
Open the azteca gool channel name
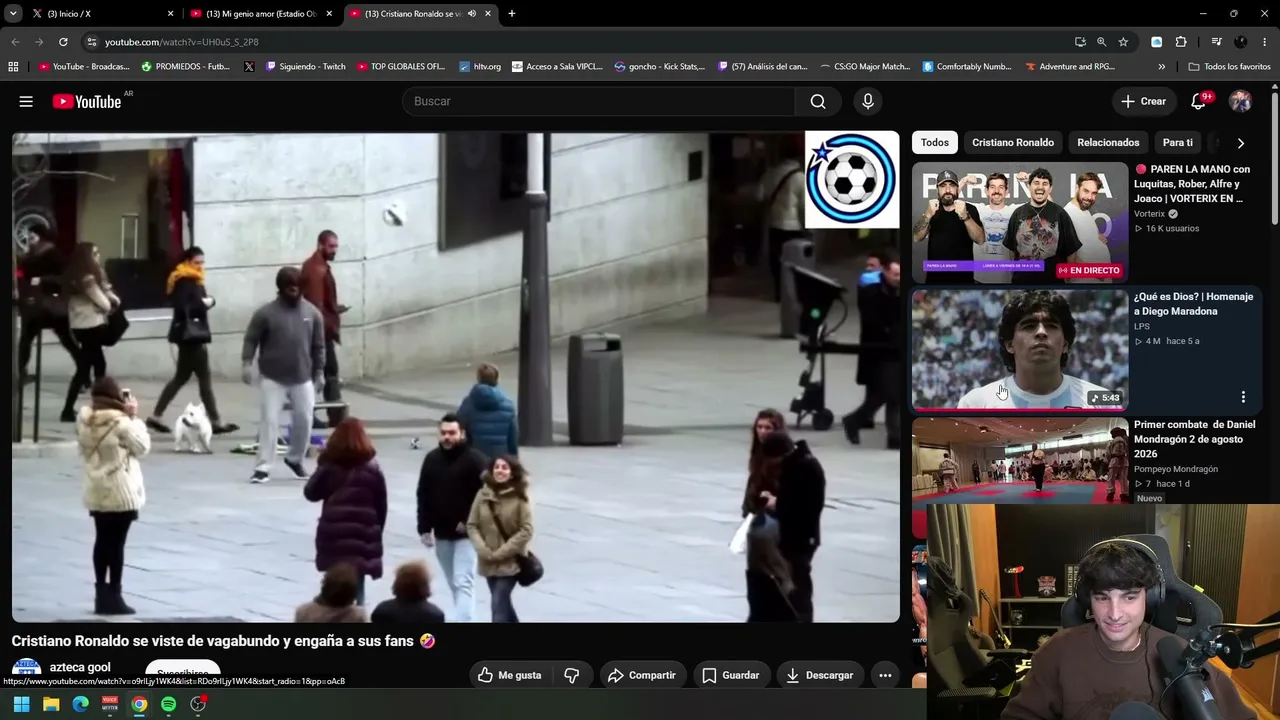point(80,667)
